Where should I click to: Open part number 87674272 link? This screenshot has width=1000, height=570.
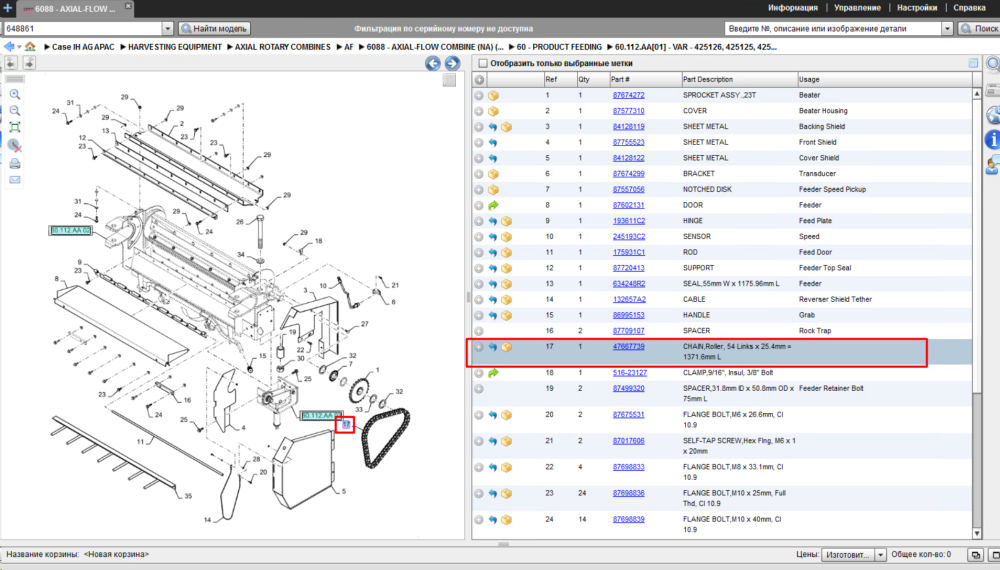click(628, 95)
